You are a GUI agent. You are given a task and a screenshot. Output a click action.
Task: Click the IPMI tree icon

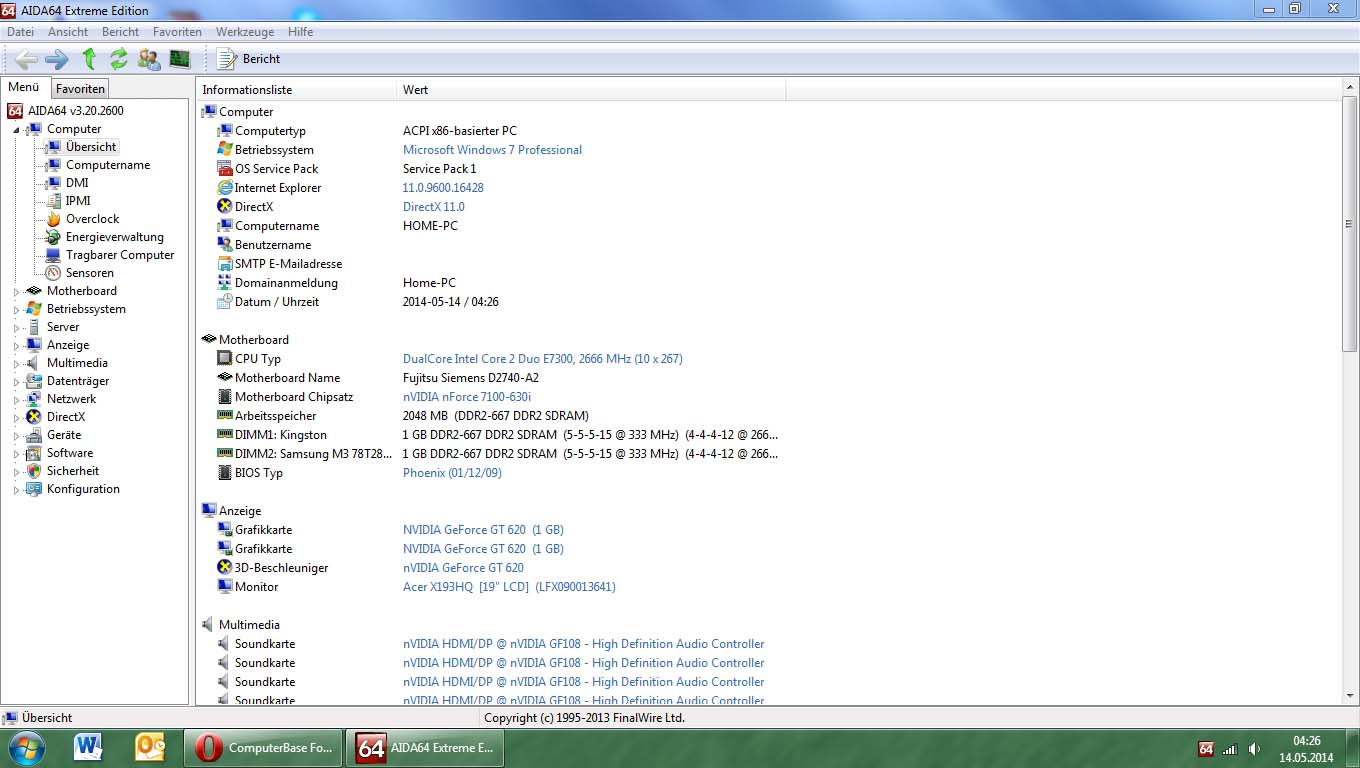pos(53,201)
